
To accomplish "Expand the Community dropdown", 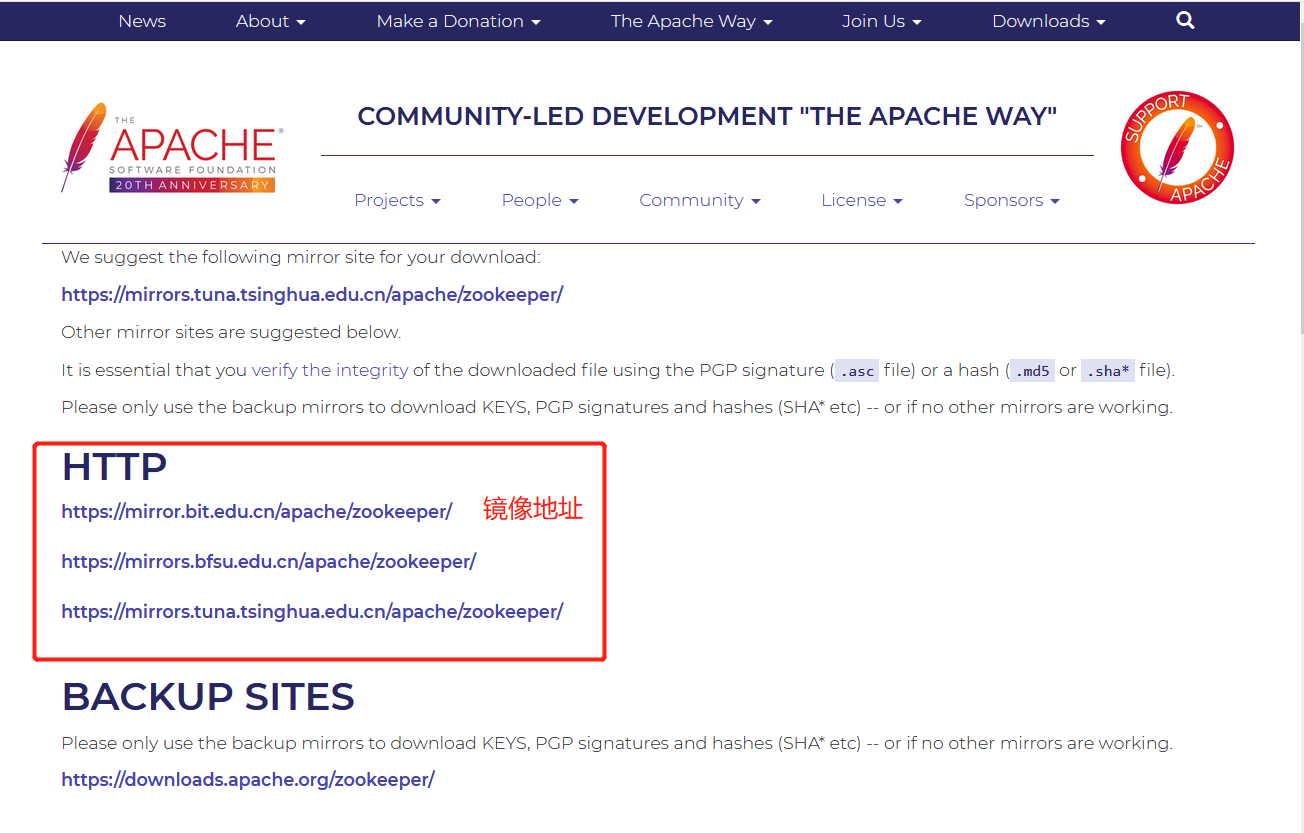I will click(700, 200).
